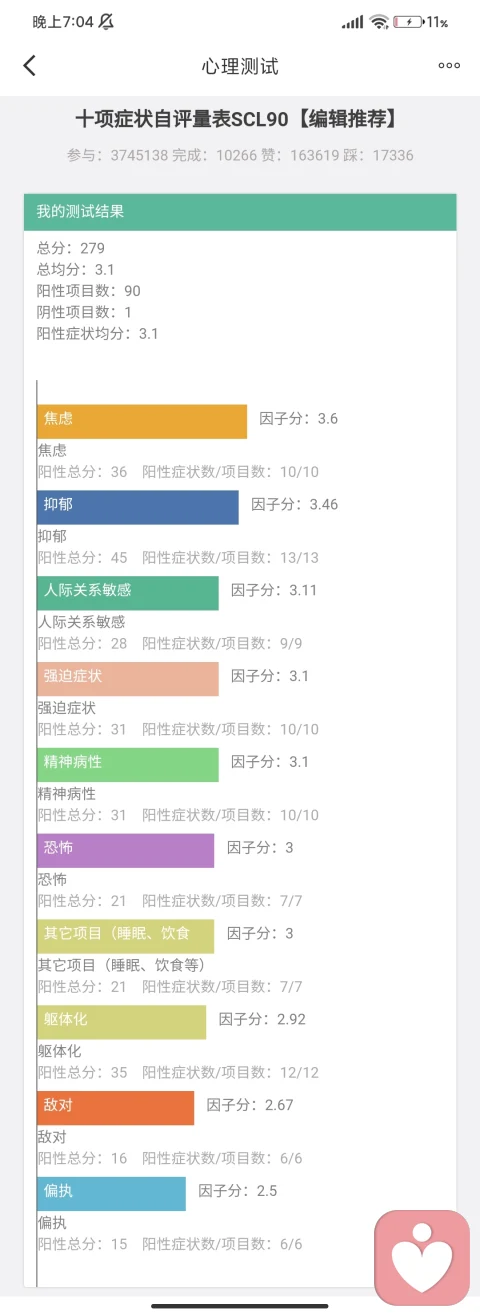Select the orange 焦虑 bar

click(142, 421)
